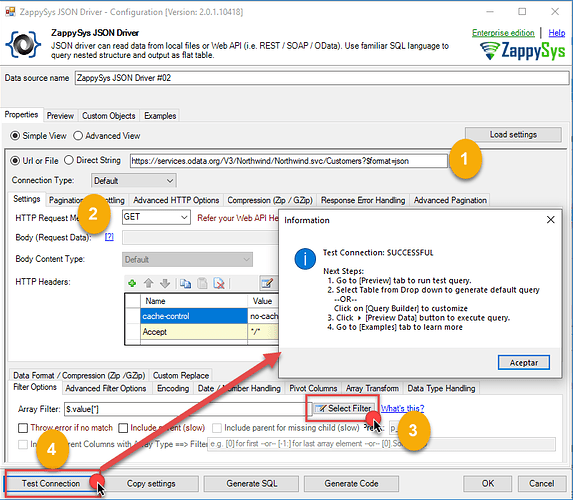573x500 pixels.
Task: Toggle the Include parent (slow) checkbox
Action: pos(123,428)
